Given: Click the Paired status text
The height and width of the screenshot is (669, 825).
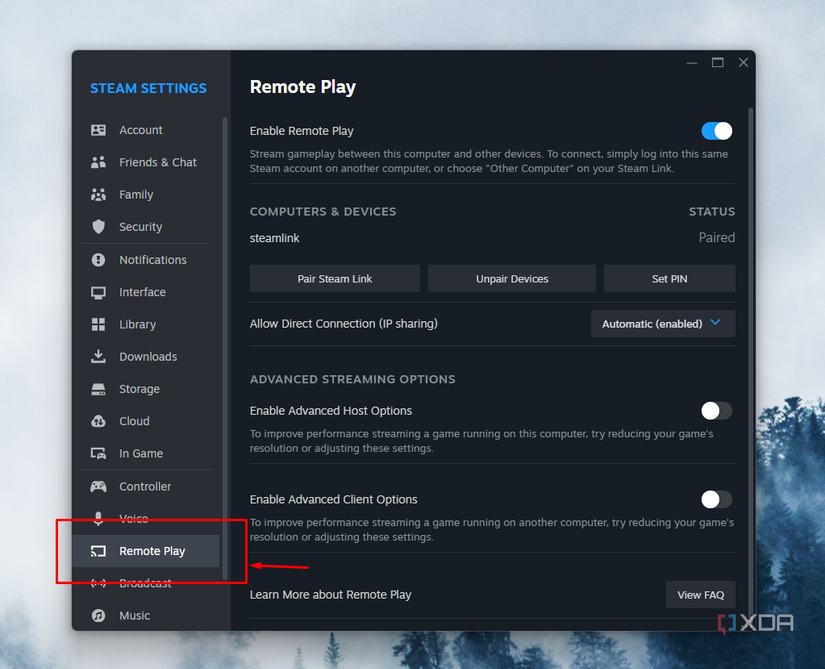Looking at the screenshot, I should click(x=717, y=238).
